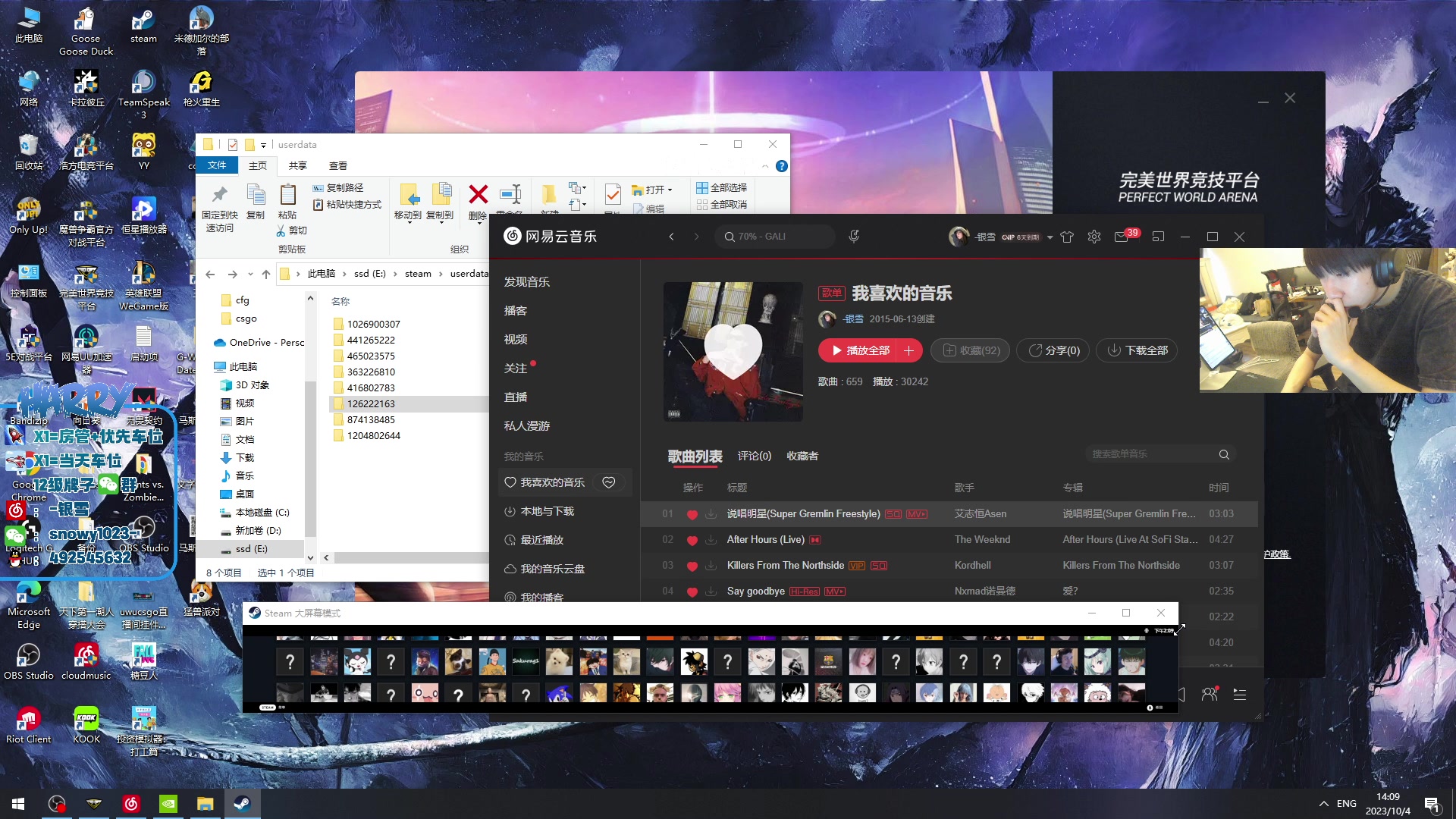
Task: Switch to the 共享 ribbon tab
Action: click(298, 165)
